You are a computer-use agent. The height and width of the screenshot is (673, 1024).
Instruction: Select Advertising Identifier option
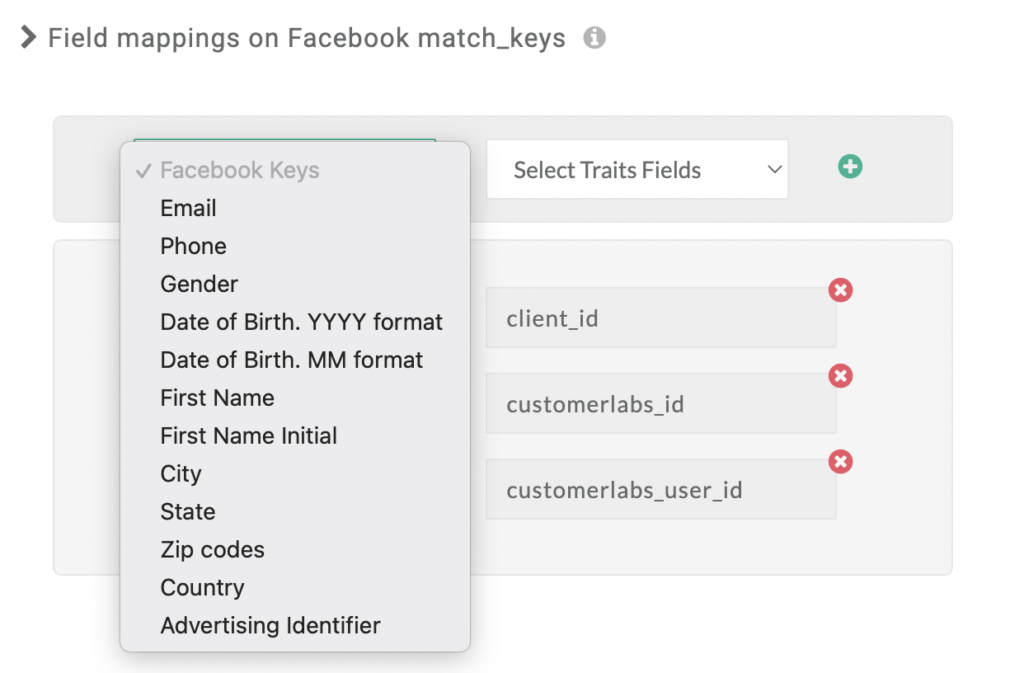pos(295,625)
